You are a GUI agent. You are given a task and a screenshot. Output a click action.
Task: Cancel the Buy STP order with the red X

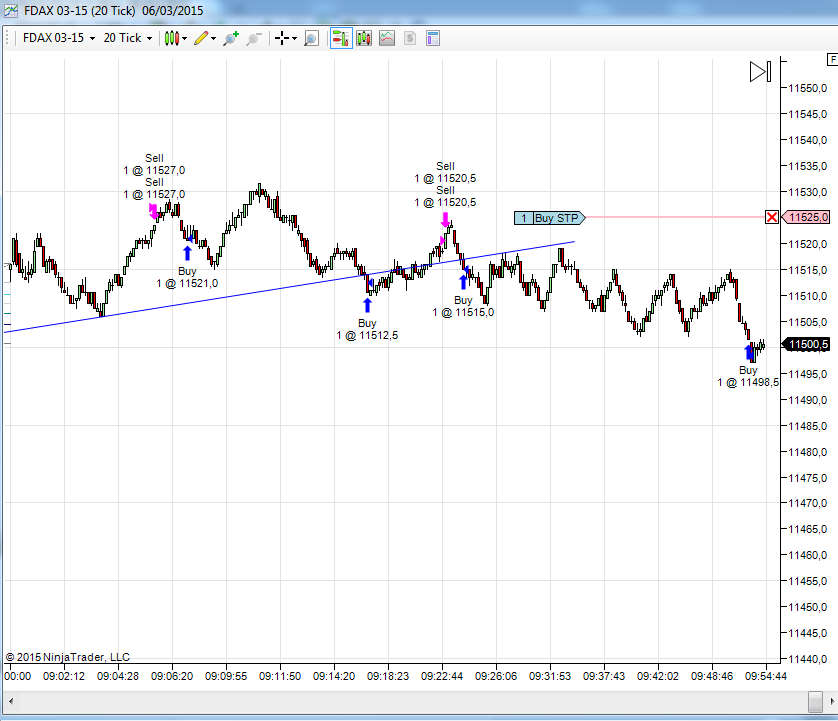click(x=772, y=218)
